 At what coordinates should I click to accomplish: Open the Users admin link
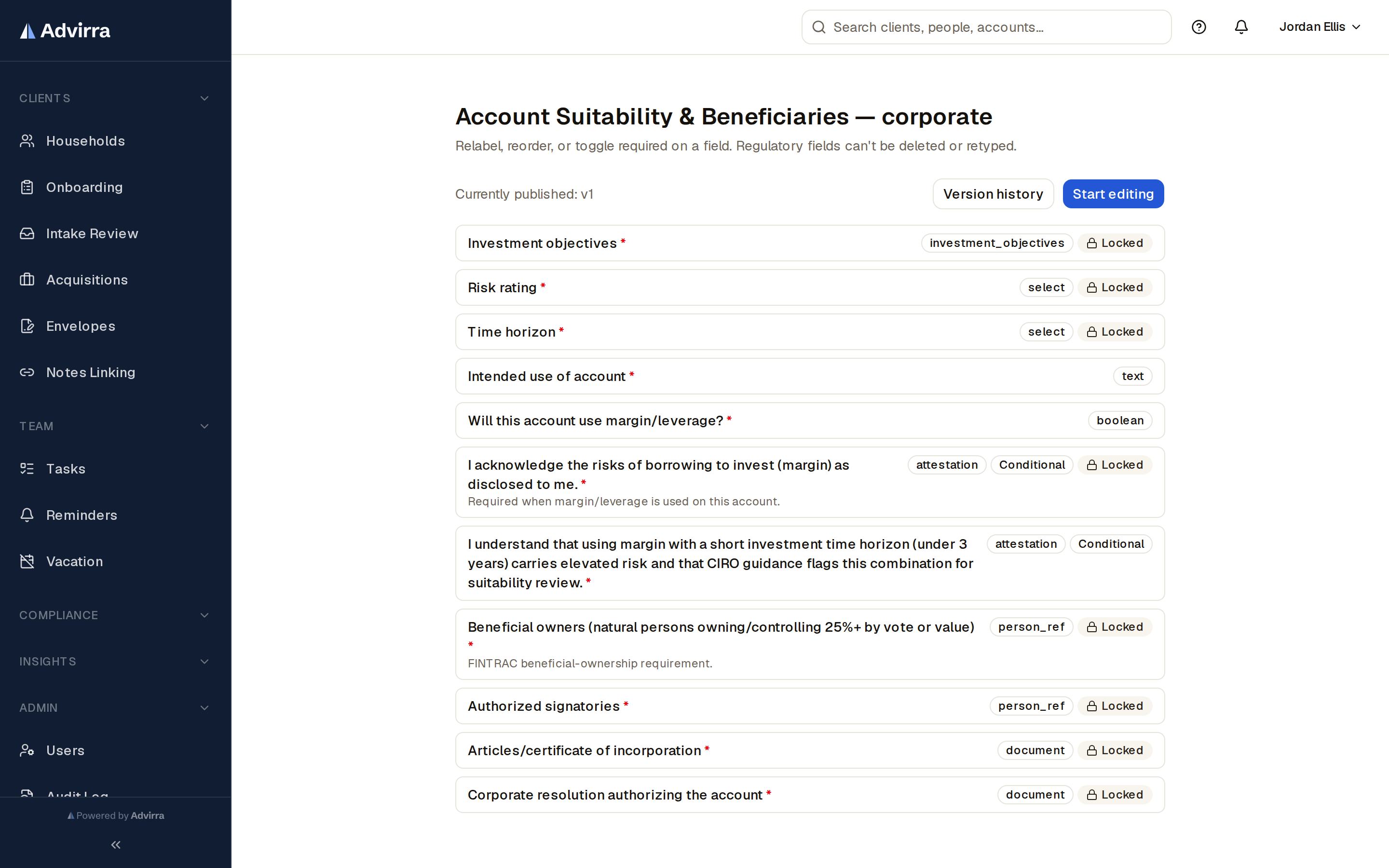click(115, 750)
